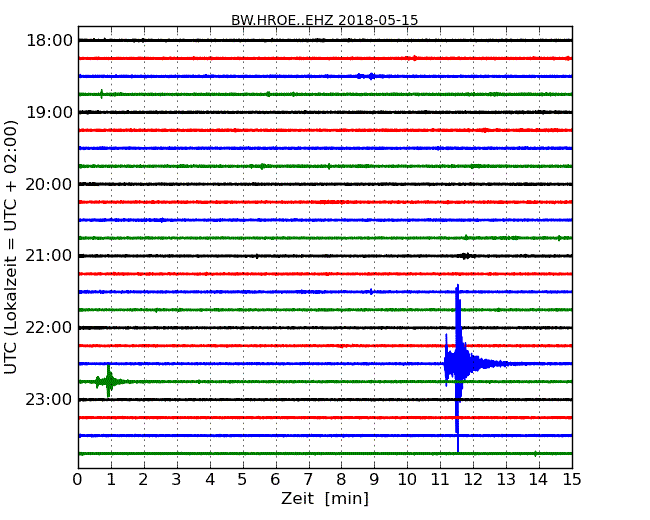Image resolution: width=650 pixels, height=520 pixels.
Task: Click the black trace at the 23:00 label
Action: (325, 399)
